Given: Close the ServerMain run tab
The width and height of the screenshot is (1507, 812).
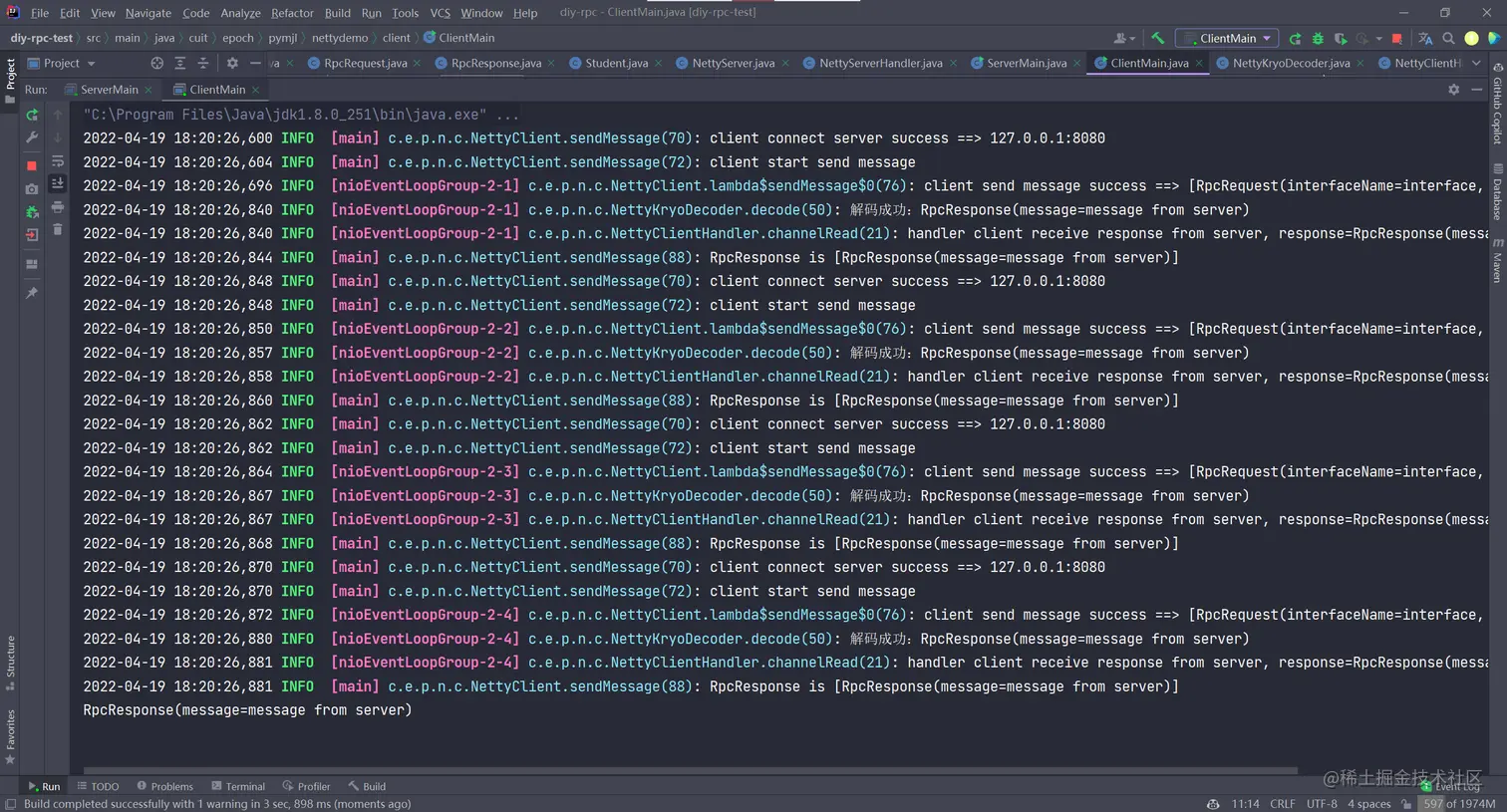Looking at the screenshot, I should pos(149,90).
